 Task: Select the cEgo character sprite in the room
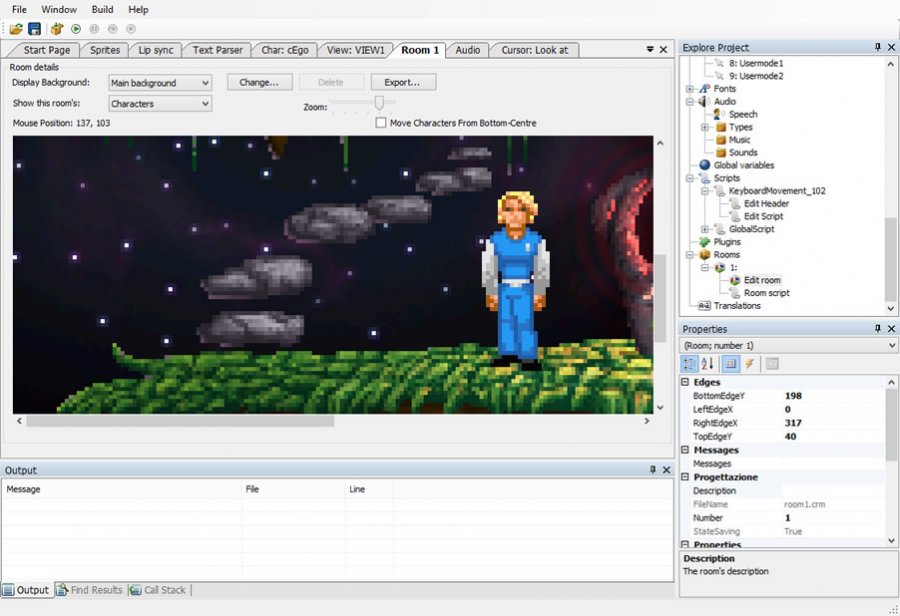tap(515, 280)
